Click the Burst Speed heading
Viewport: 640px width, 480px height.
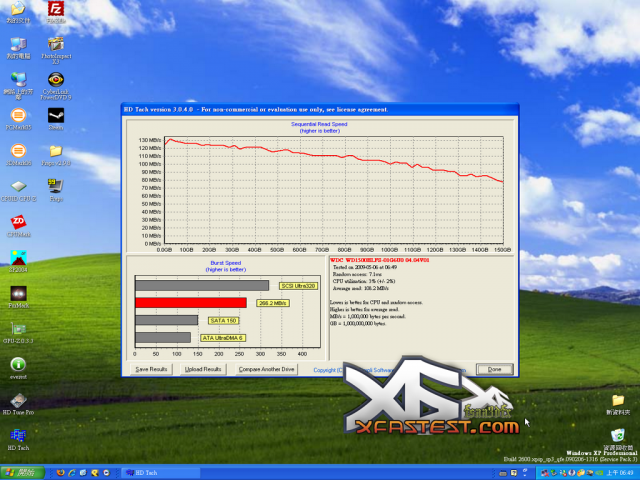(x=226, y=263)
